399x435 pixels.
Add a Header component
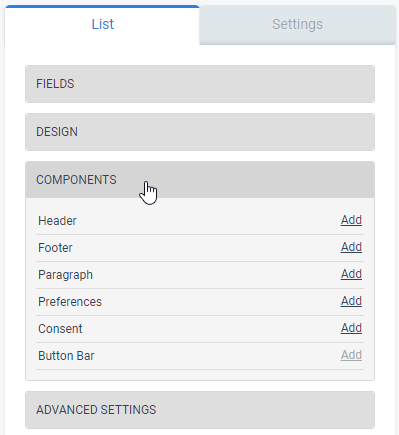click(351, 220)
